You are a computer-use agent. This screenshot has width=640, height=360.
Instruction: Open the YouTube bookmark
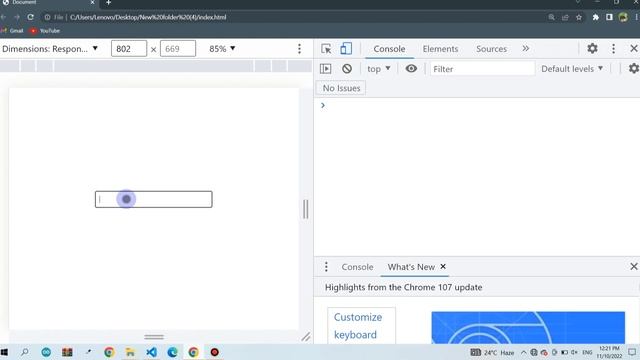click(45, 31)
